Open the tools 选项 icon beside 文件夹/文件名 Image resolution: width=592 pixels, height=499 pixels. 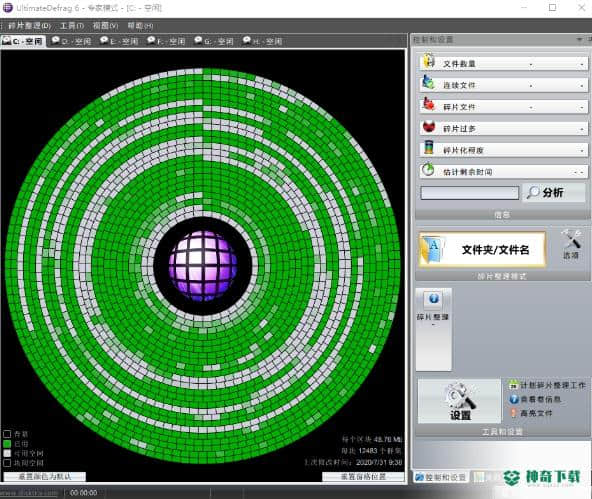point(571,244)
